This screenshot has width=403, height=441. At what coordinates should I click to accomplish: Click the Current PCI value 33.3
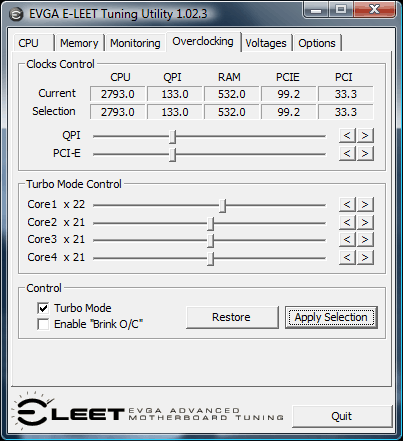pos(346,94)
